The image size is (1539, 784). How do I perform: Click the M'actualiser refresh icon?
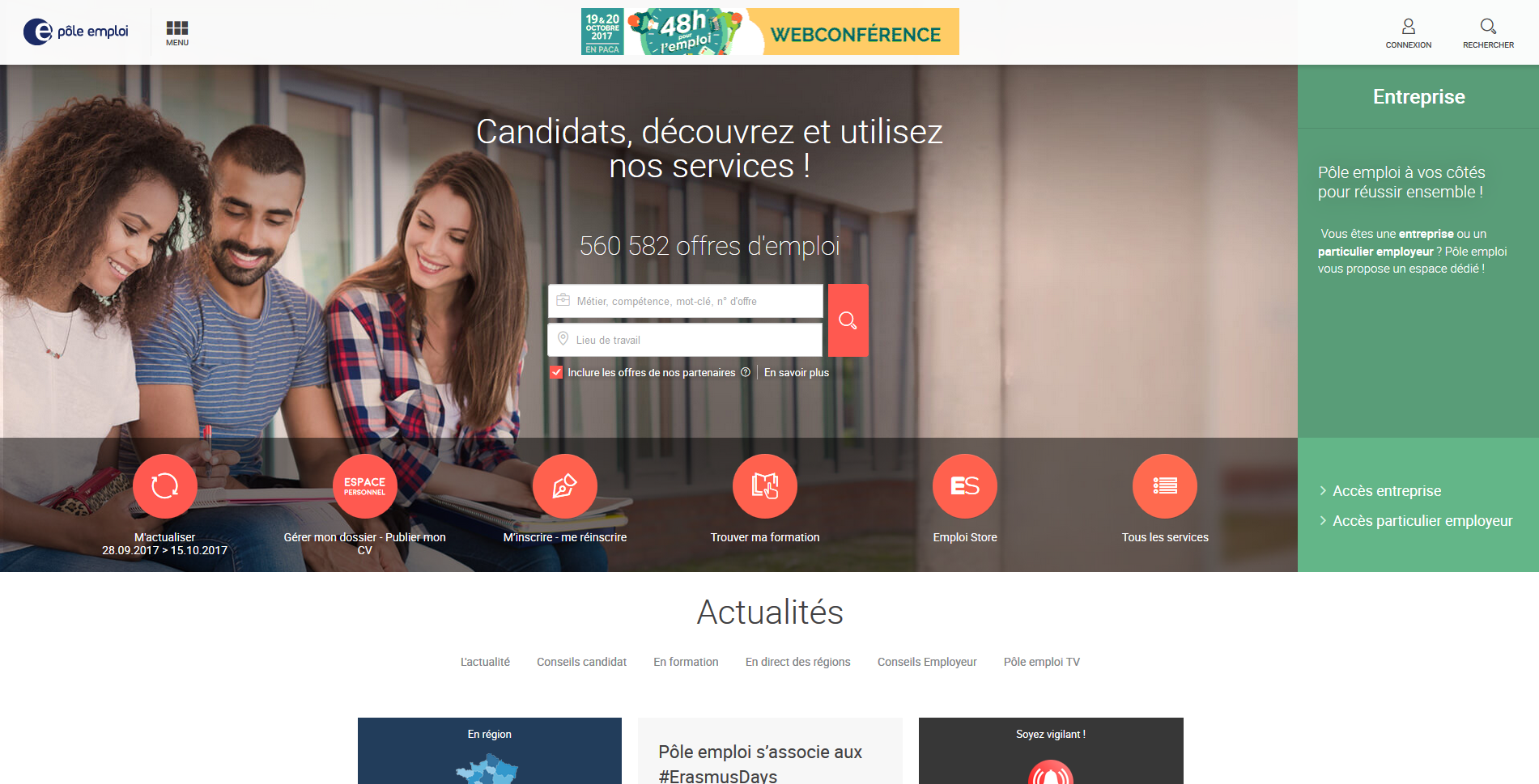(x=165, y=486)
